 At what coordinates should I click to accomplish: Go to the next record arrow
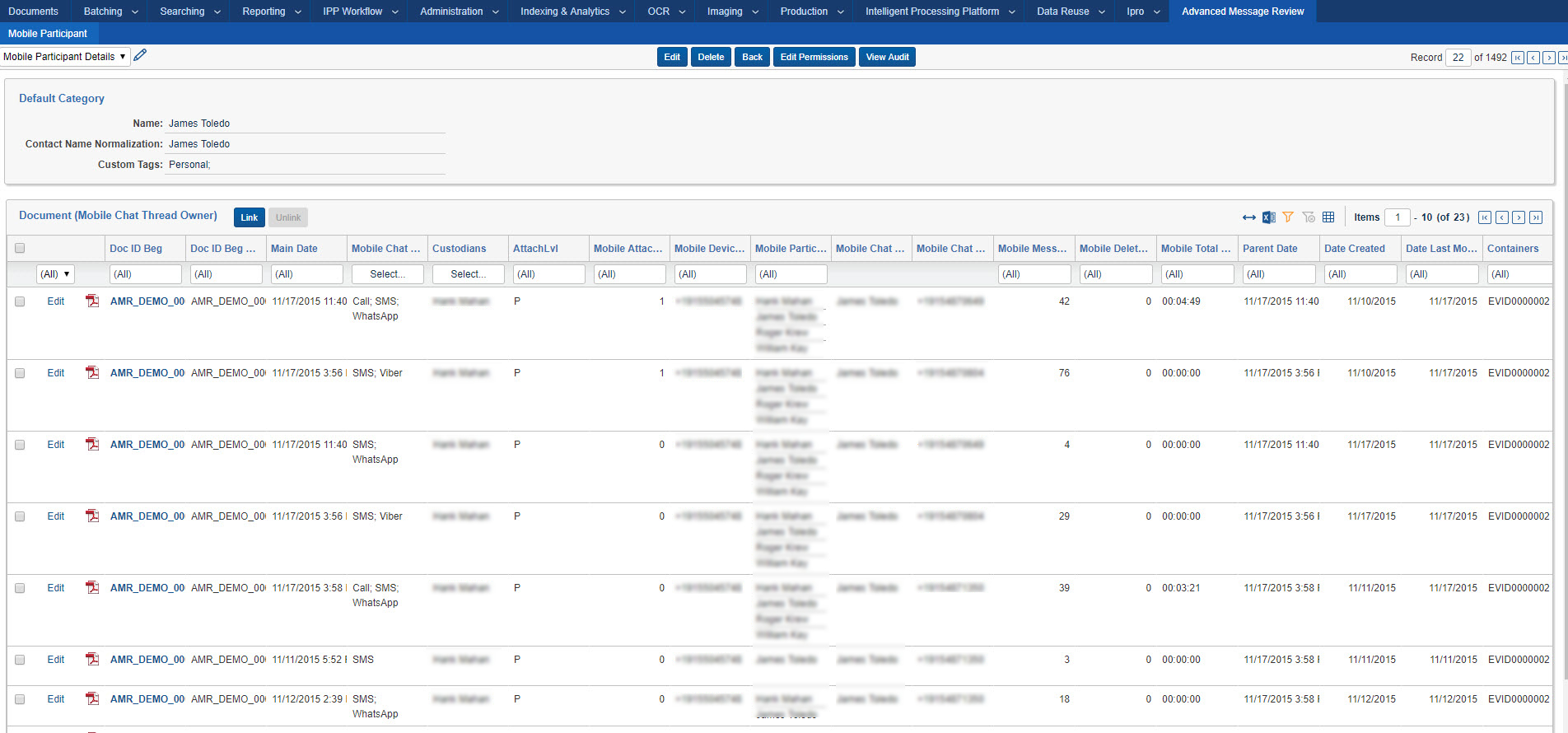coord(1548,58)
